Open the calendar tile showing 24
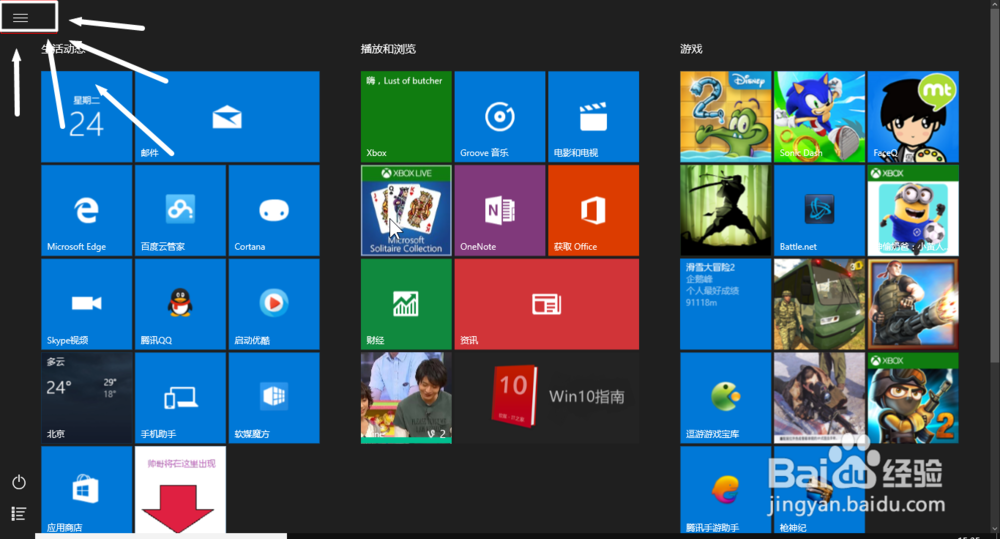Image resolution: width=1000 pixels, height=539 pixels. coord(87,117)
